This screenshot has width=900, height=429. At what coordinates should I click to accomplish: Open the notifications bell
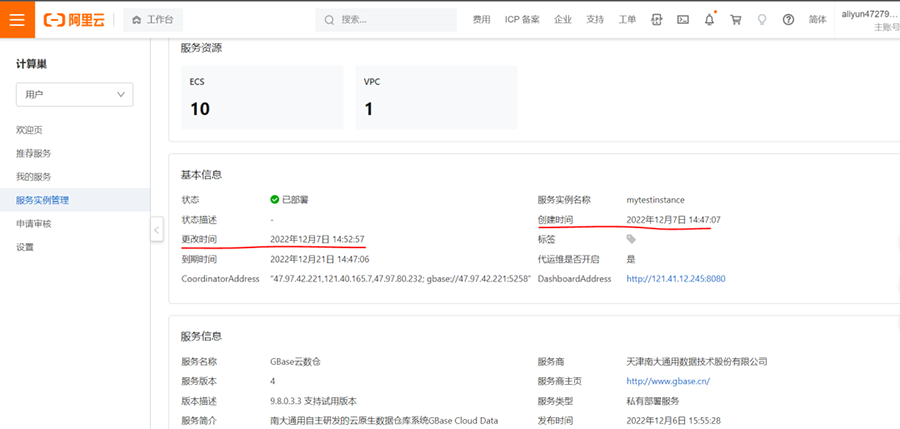coord(709,20)
